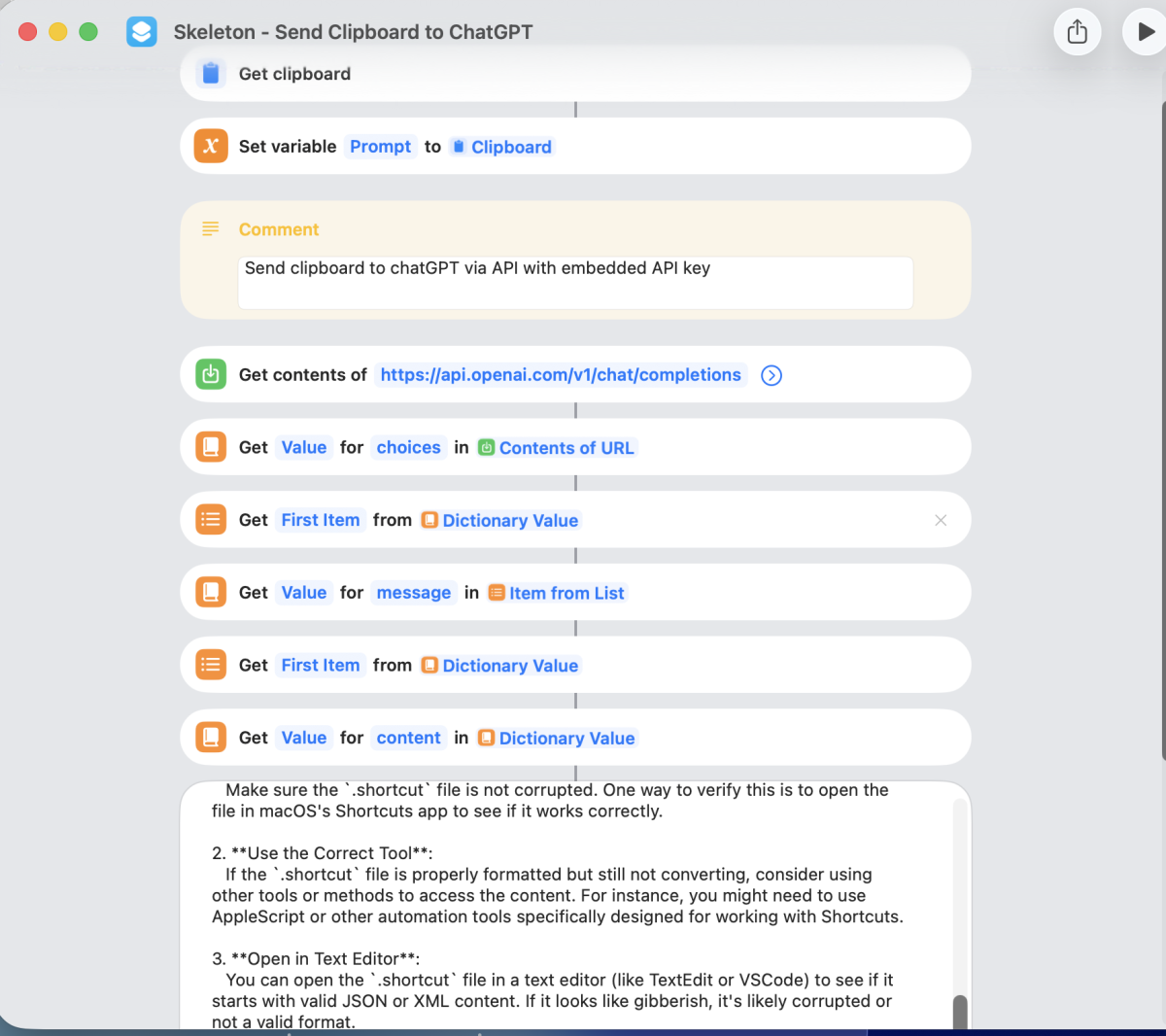The image size is (1166, 1036).
Task: Click the '**Use the Correct Tool**' result line
Action: pos(323,853)
